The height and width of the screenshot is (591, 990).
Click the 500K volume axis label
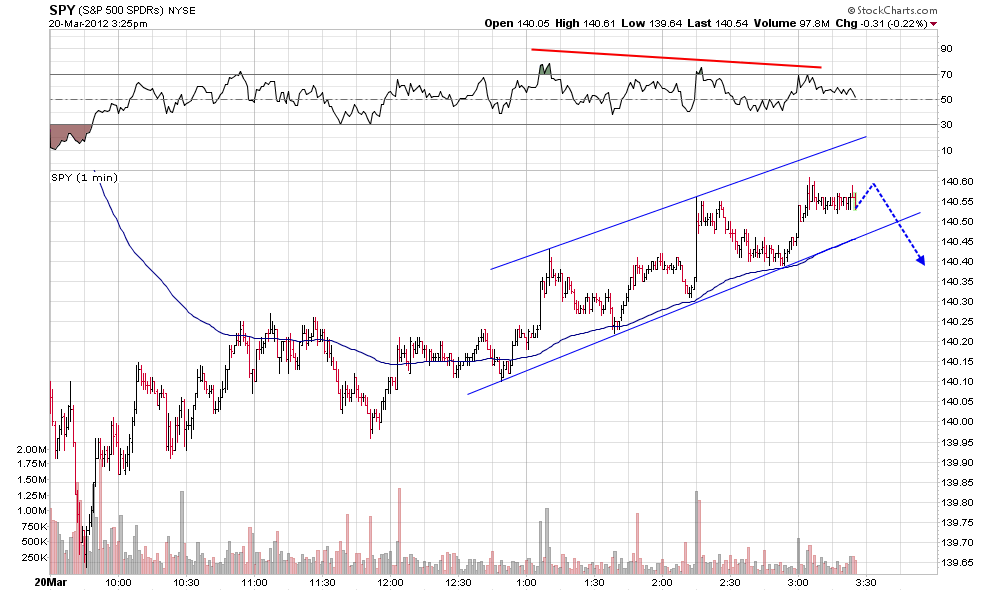pos(34,542)
